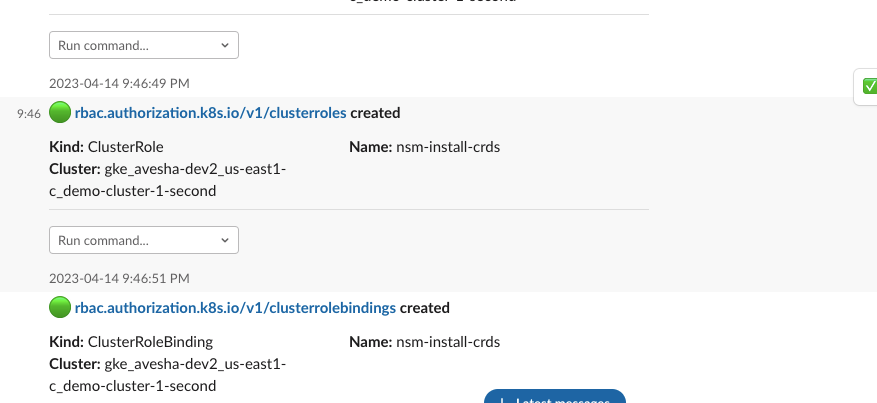Click cluster name in ClusterRole message
The image size is (877, 403).
[168, 180]
